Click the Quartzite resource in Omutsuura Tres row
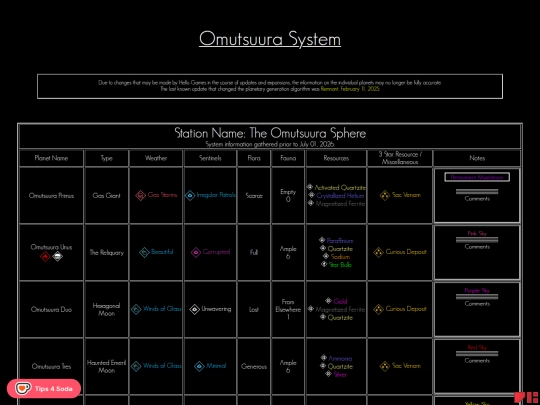The image size is (540, 405). [x=340, y=366]
